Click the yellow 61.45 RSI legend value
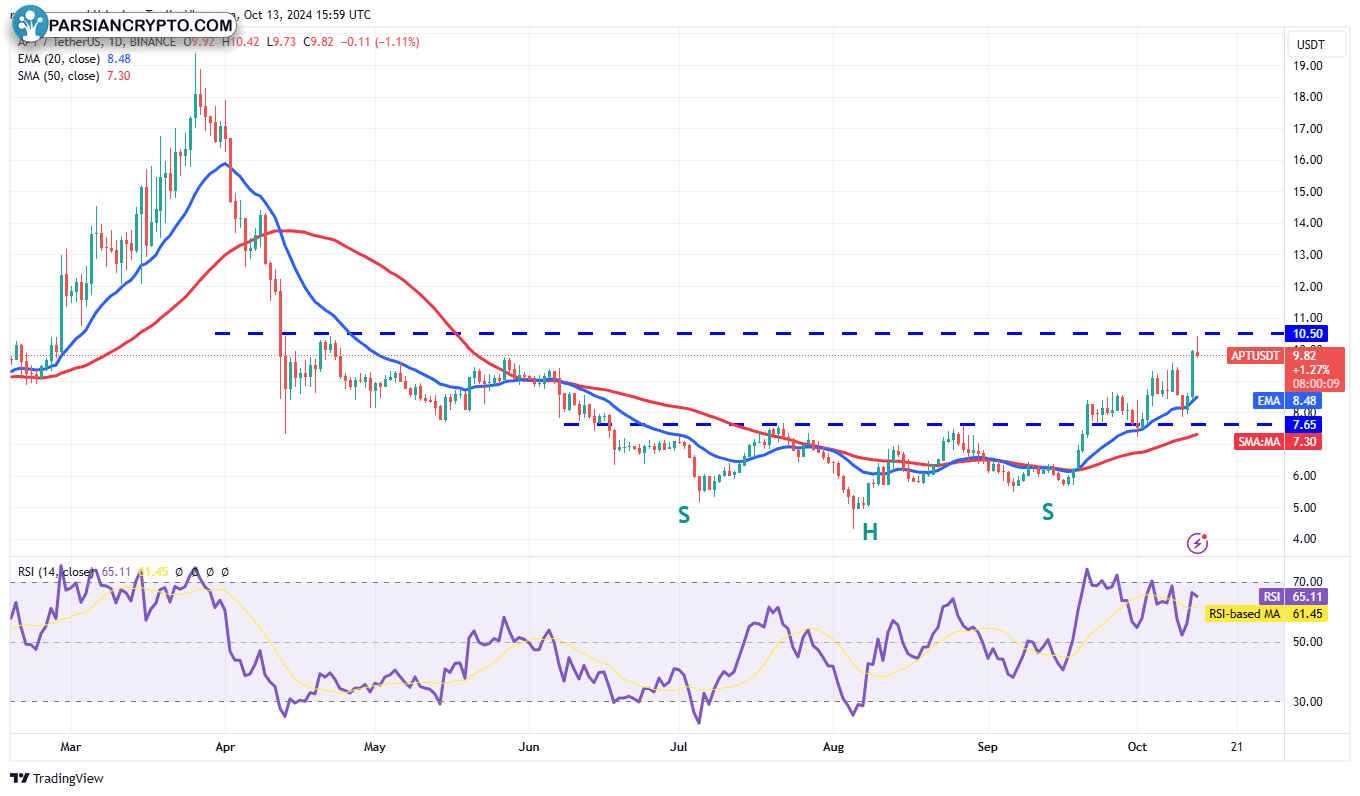 point(153,572)
